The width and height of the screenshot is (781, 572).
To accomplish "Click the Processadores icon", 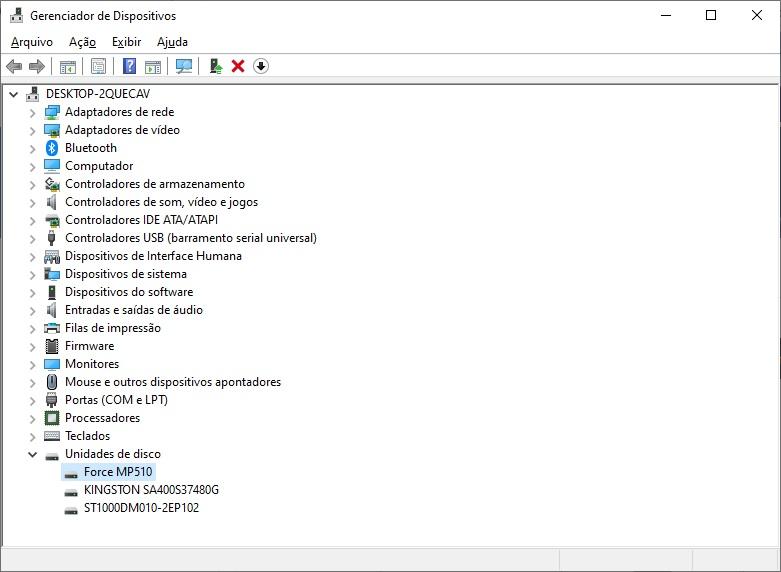I will coord(52,418).
